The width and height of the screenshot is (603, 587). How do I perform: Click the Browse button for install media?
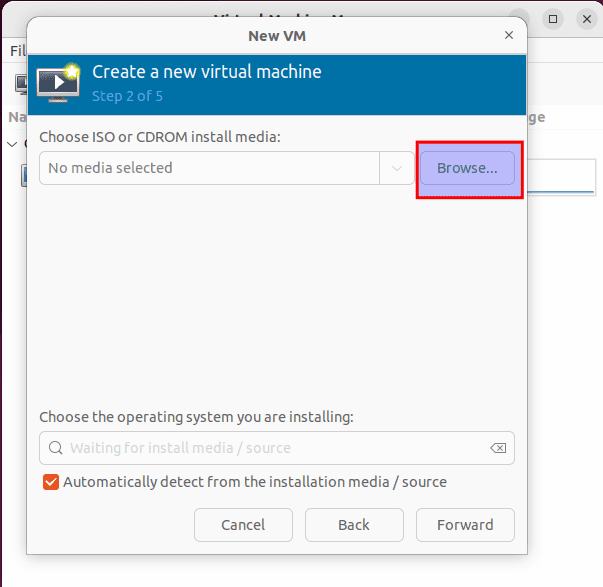click(x=467, y=168)
